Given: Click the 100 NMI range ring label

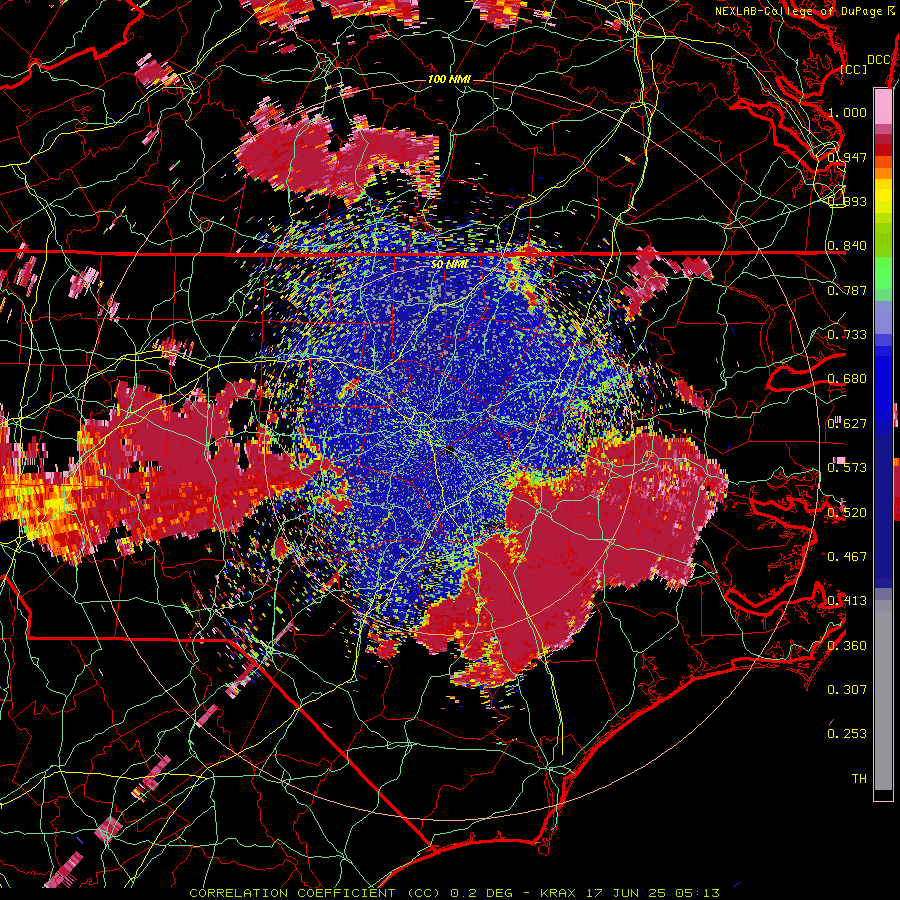Looking at the screenshot, I should pos(449,79).
